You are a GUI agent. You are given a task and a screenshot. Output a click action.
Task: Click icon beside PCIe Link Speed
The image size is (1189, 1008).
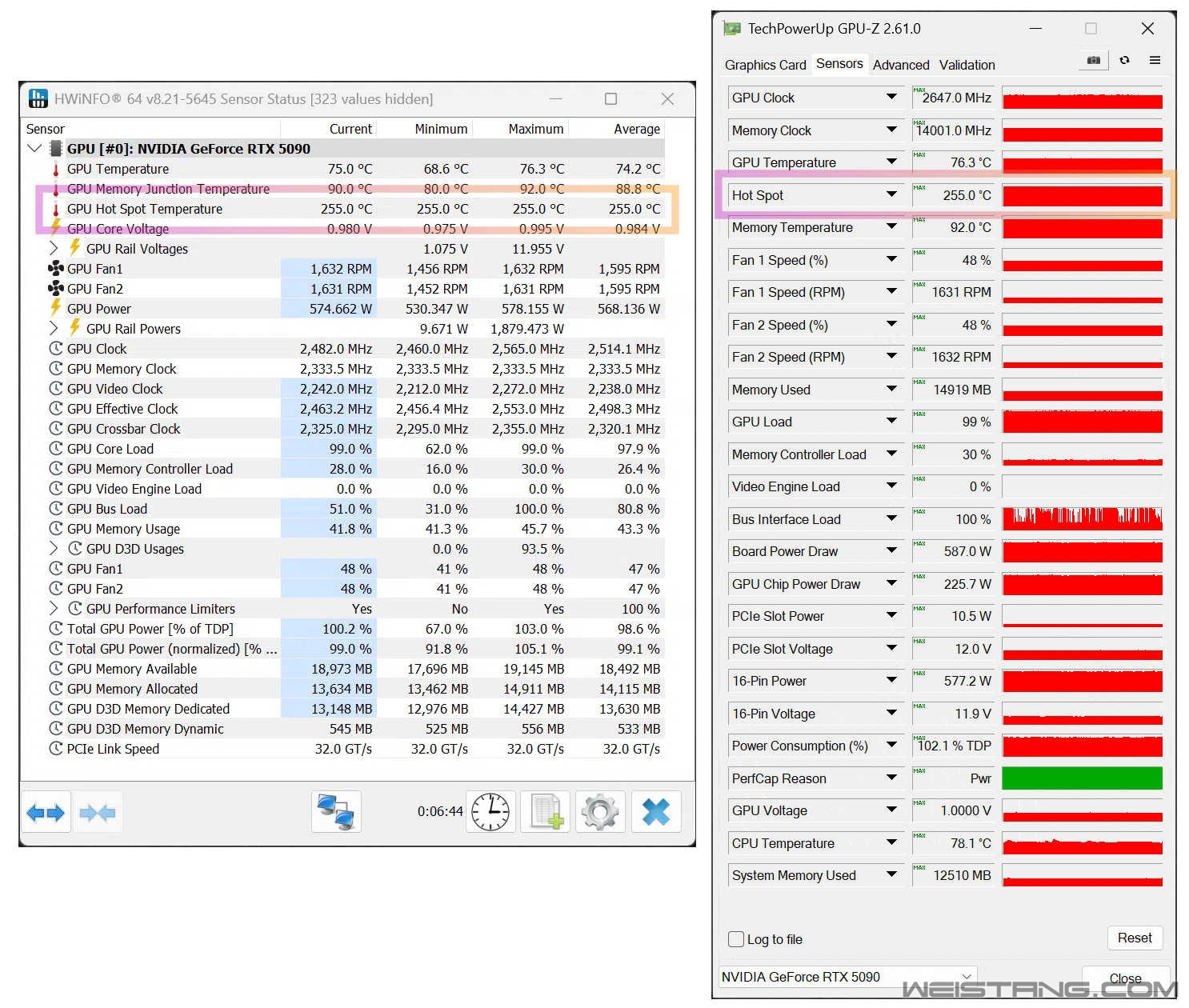click(56, 749)
